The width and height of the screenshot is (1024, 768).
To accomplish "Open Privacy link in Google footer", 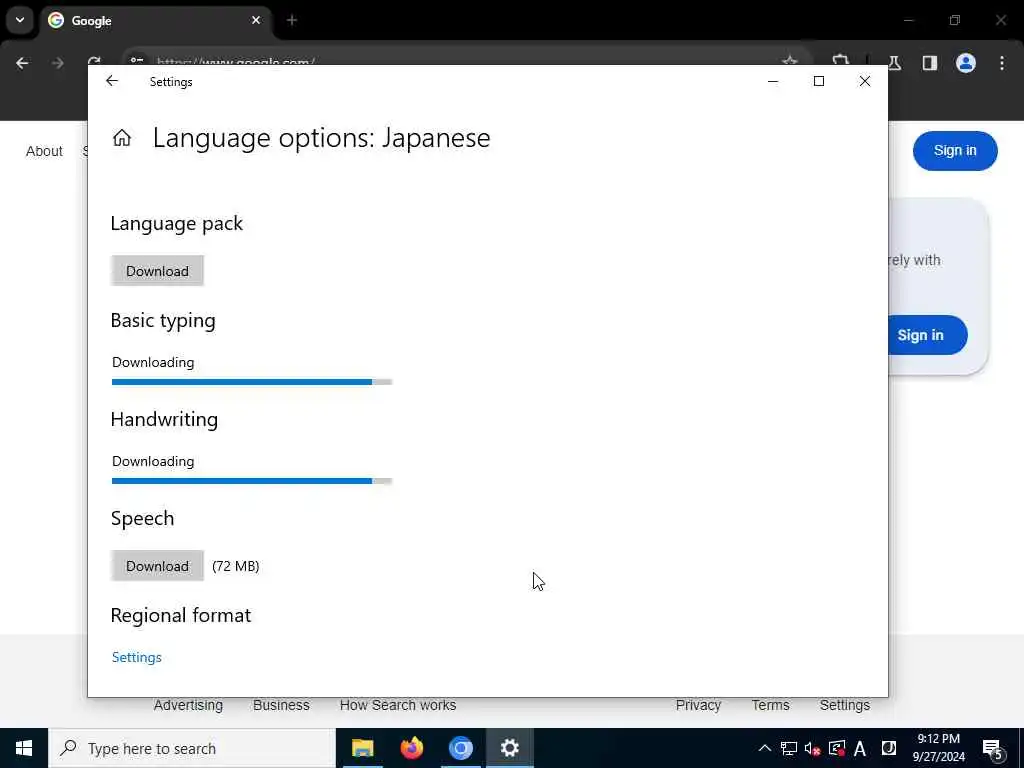I will pyautogui.click(x=698, y=705).
